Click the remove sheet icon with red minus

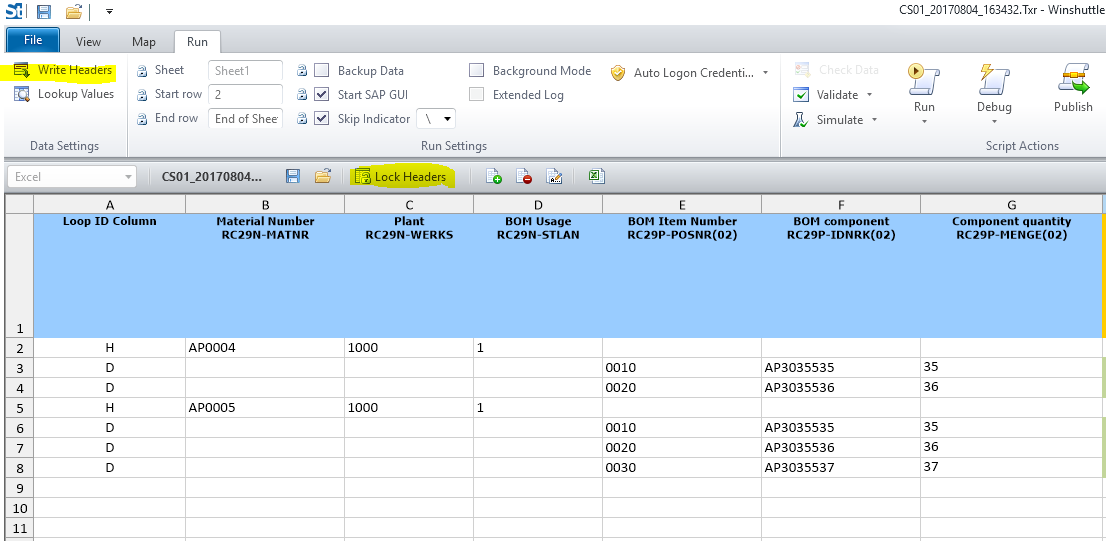click(523, 177)
